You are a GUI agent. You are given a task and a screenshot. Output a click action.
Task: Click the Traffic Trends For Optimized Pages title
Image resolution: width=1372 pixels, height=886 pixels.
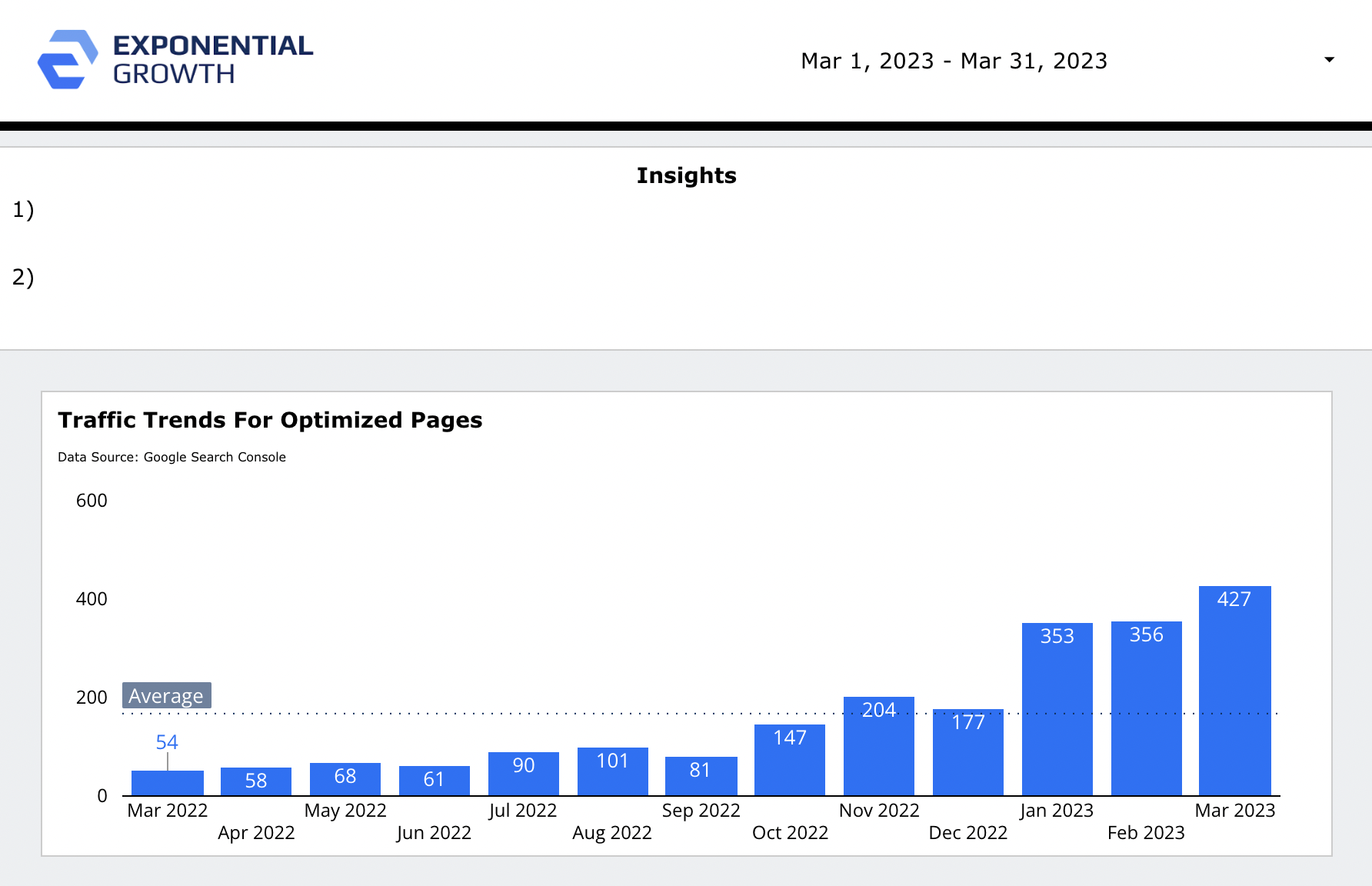tap(270, 420)
